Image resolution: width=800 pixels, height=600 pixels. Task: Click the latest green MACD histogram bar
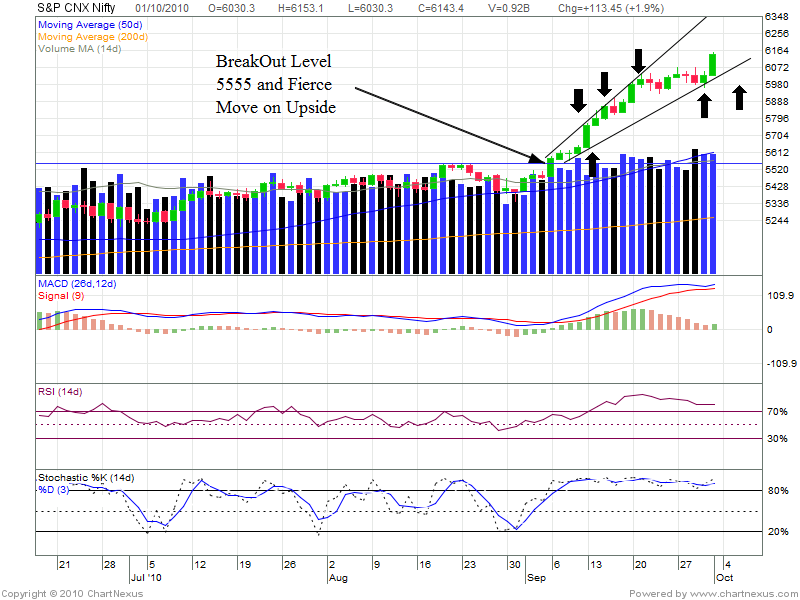point(714,326)
